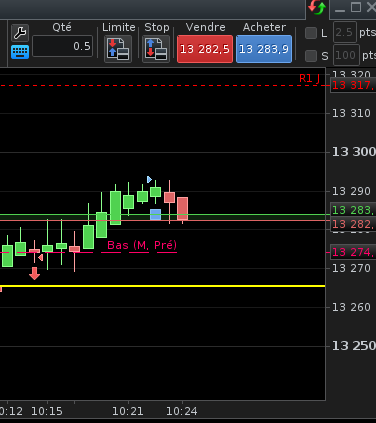Click the 10:21 time axis label
Screen dimensions: 376x423
click(x=128, y=411)
